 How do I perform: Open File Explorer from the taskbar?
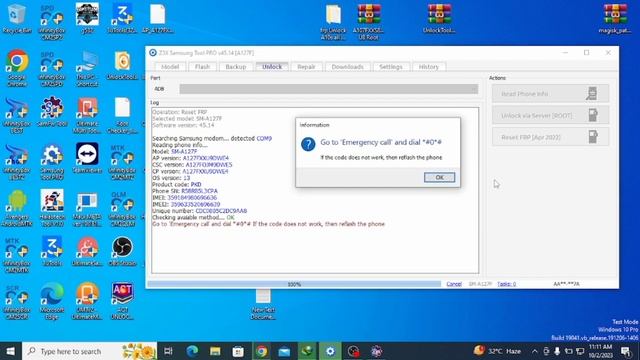pyautogui.click(x=215, y=351)
